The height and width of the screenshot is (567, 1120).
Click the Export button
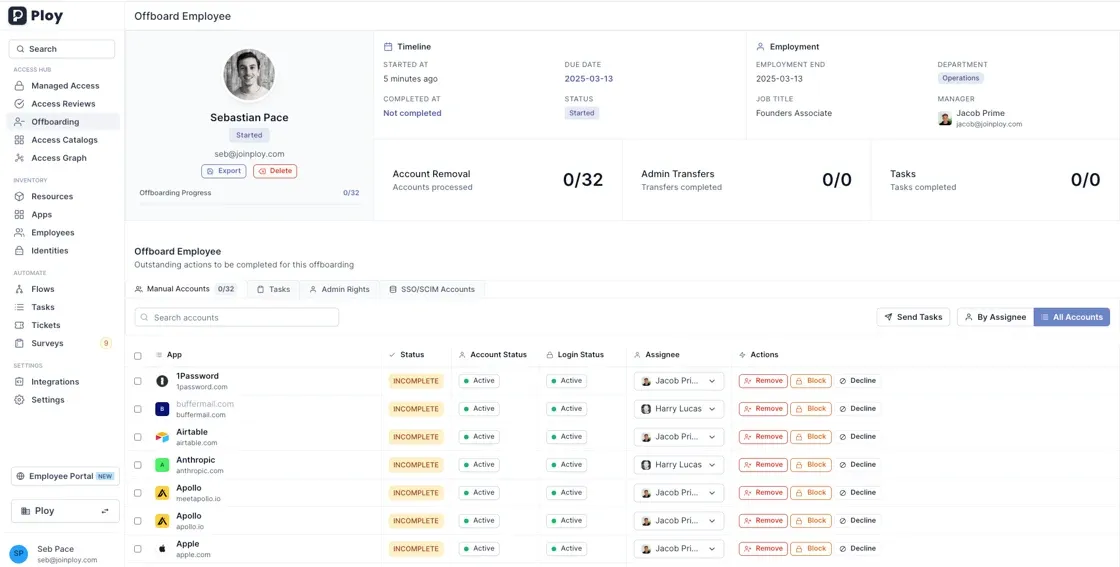coord(224,171)
